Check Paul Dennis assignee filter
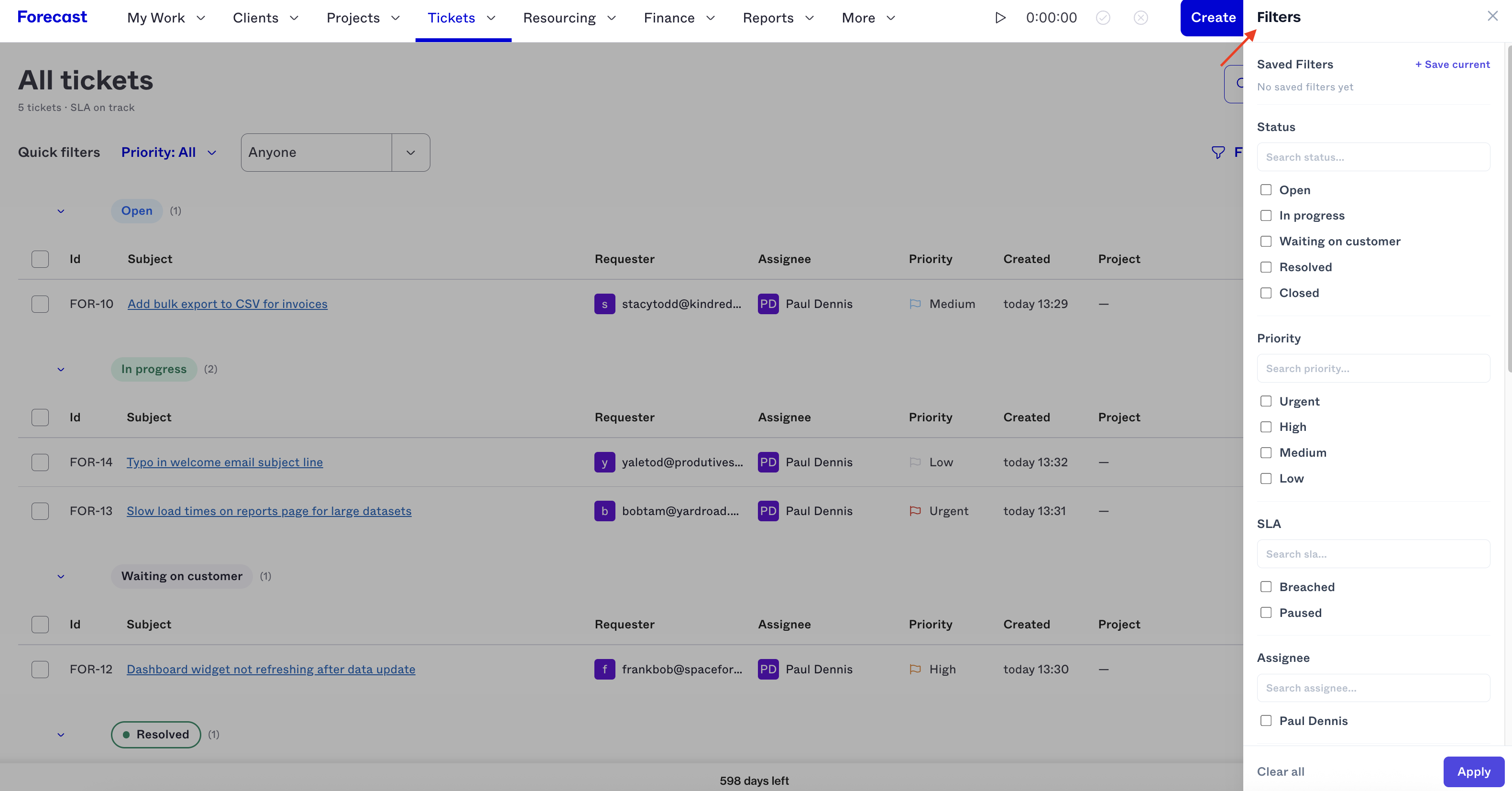Viewport: 1512px width, 791px height. tap(1265, 721)
